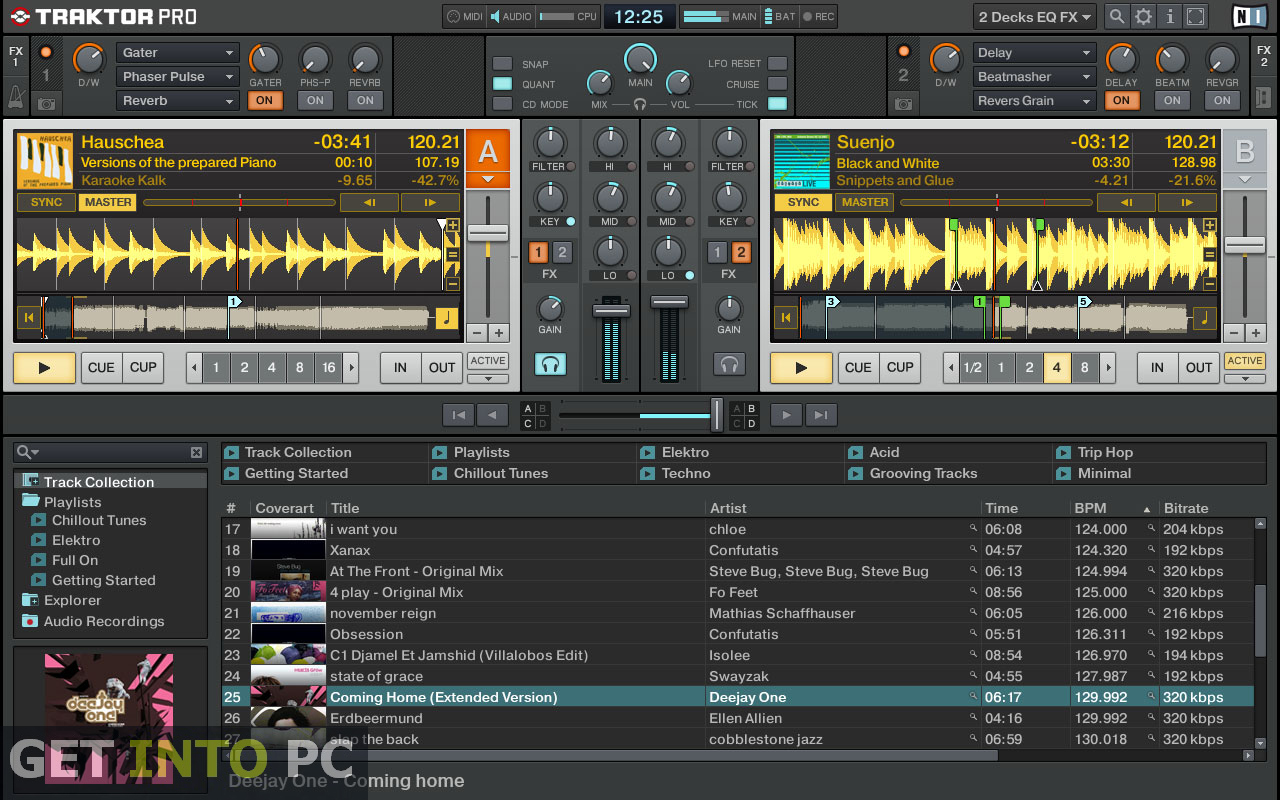
Task: Open the Chillout Tunes favorite
Action: coord(501,473)
